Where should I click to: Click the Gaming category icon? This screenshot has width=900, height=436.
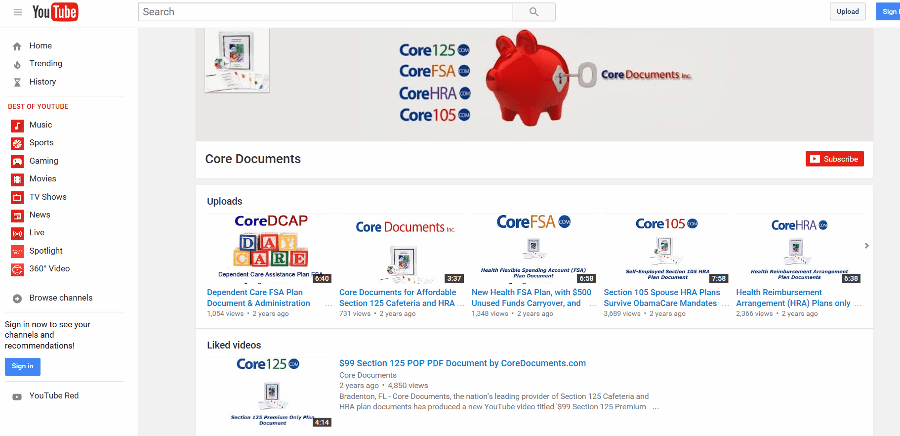point(18,162)
